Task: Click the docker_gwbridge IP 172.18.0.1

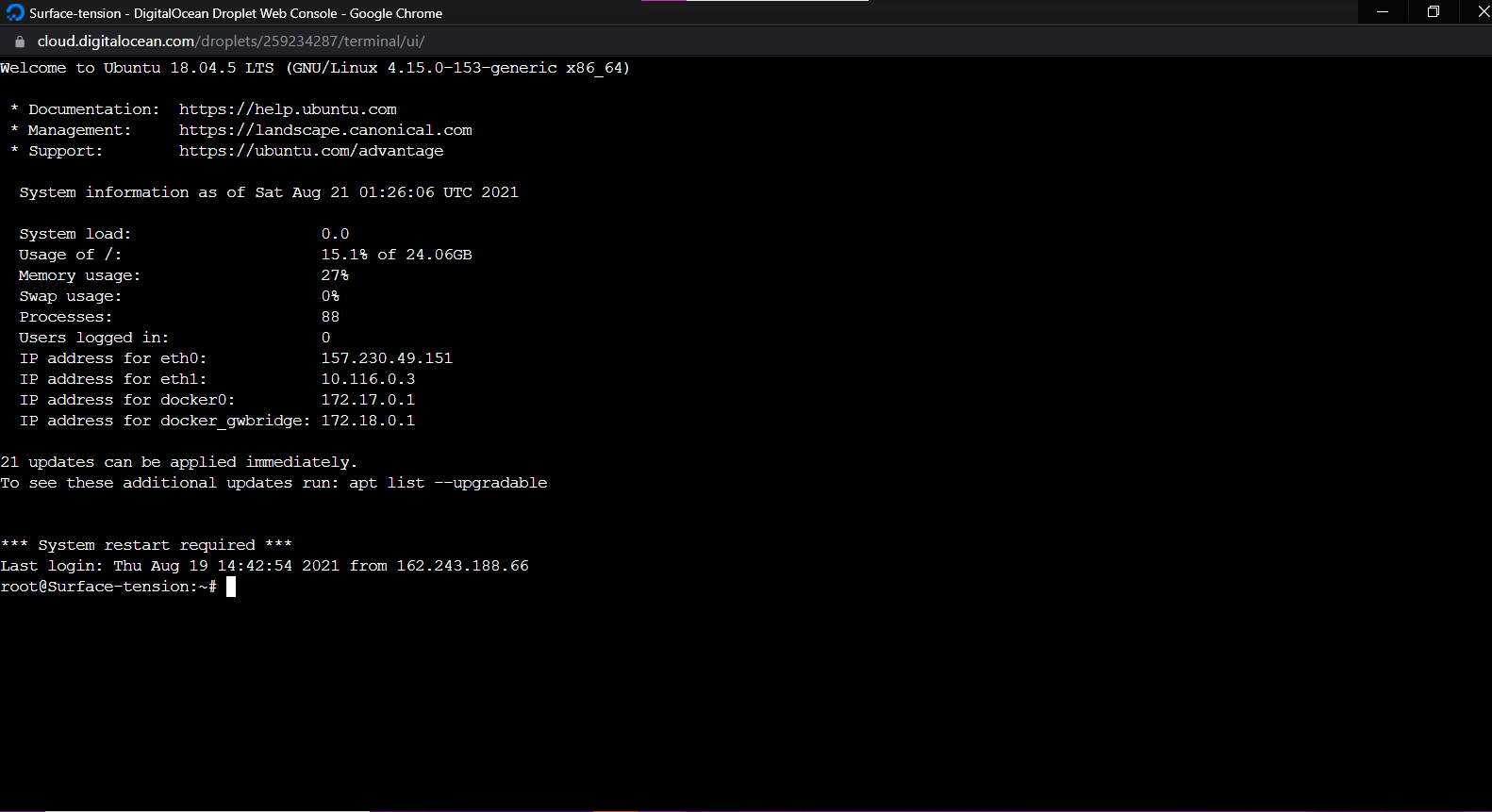Action: pos(368,421)
